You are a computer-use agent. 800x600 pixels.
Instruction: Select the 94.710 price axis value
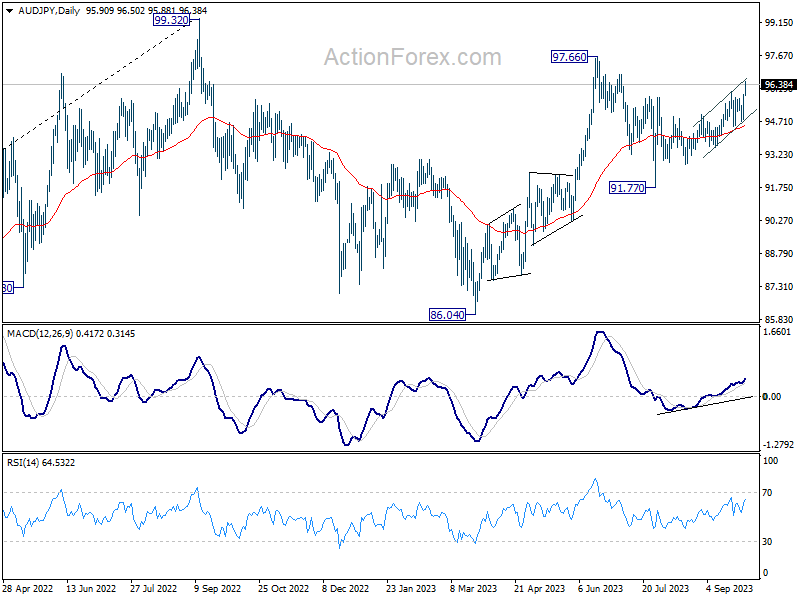click(779, 121)
